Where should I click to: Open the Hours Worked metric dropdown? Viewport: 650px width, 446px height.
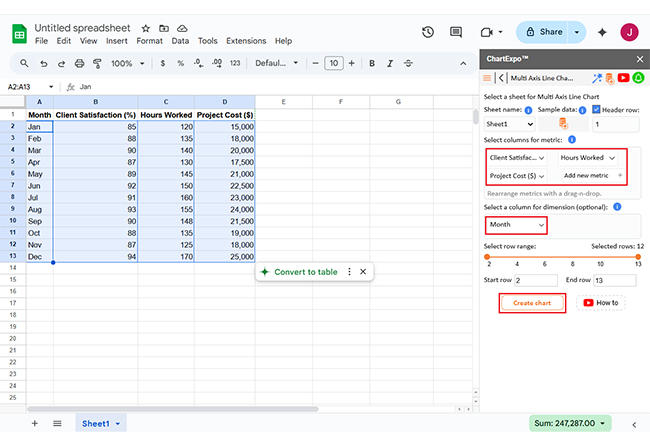coord(587,158)
